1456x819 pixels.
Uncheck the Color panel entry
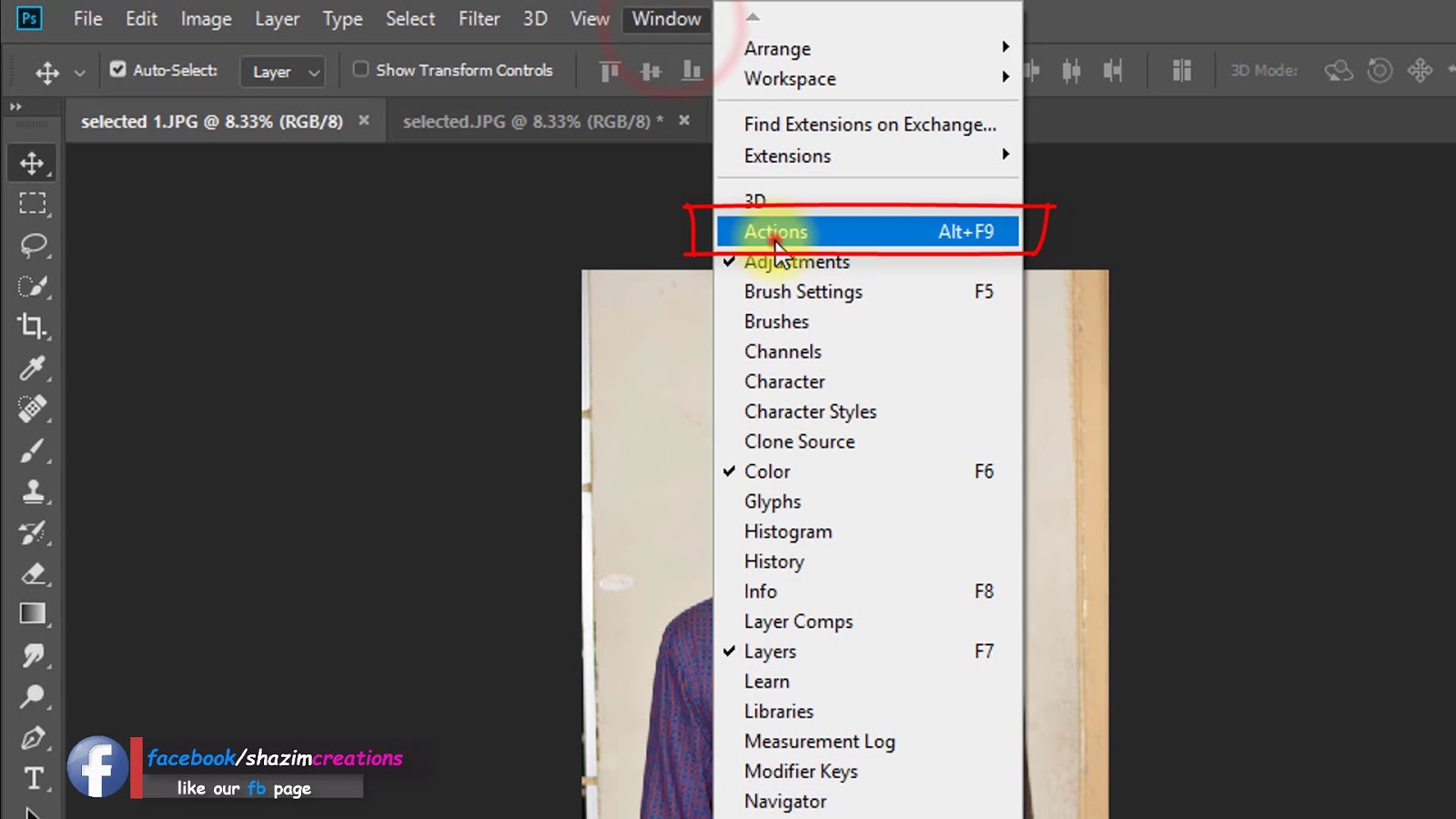click(868, 471)
